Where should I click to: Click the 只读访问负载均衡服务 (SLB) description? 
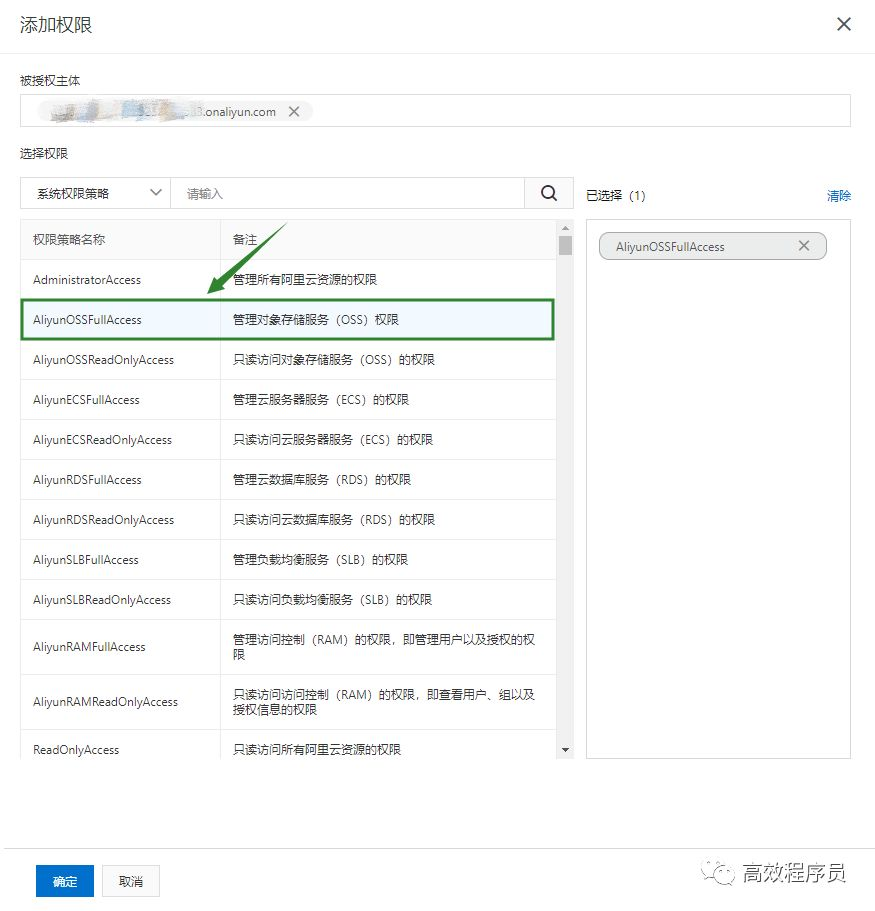[x=332, y=600]
